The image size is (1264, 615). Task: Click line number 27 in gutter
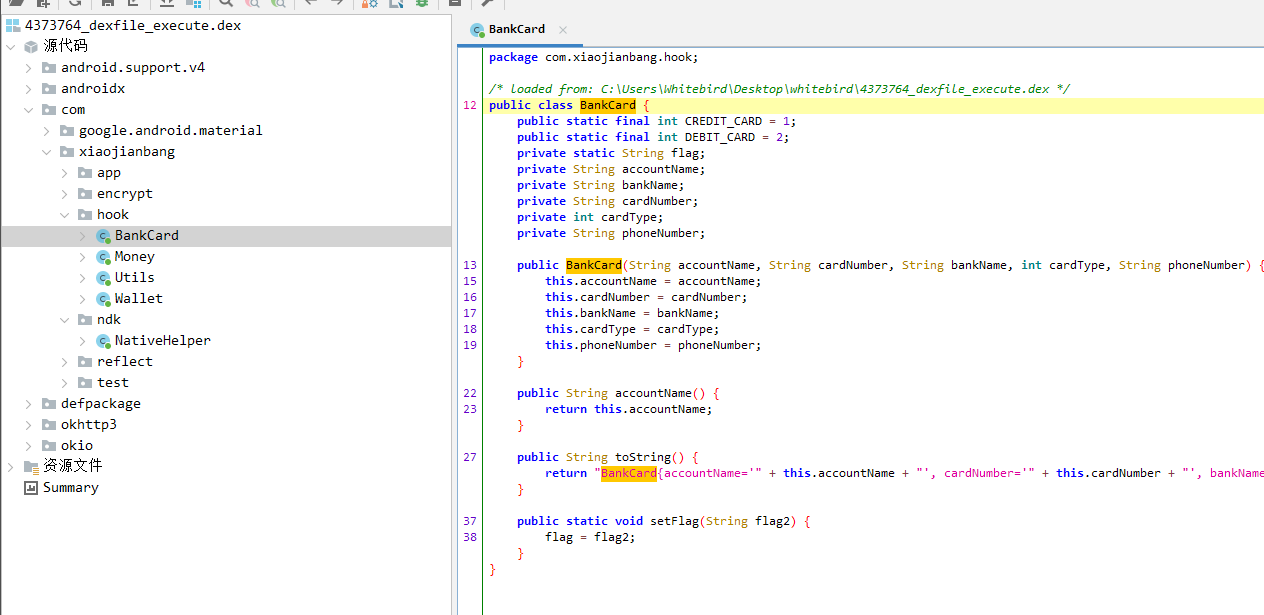pos(470,457)
